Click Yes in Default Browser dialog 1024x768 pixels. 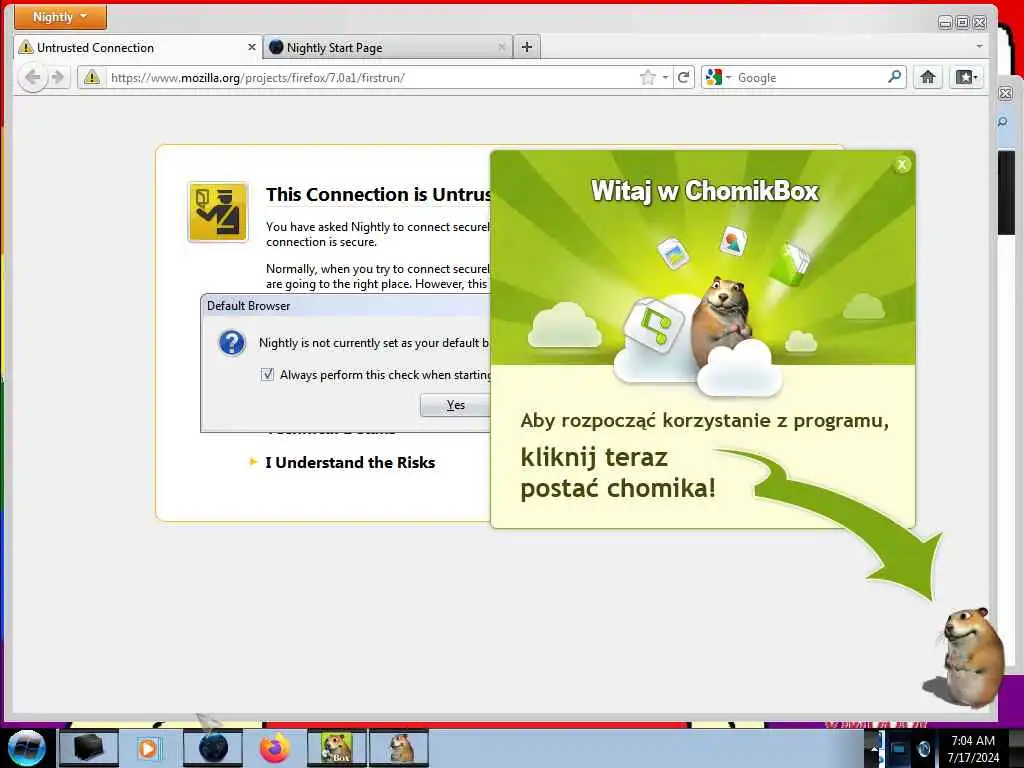pos(455,405)
